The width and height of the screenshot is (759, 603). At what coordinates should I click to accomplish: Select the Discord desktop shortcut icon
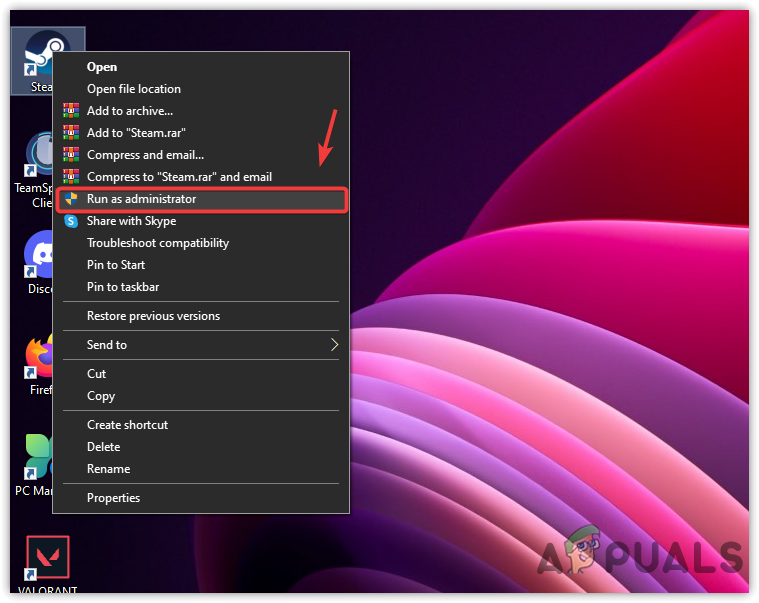click(38, 261)
